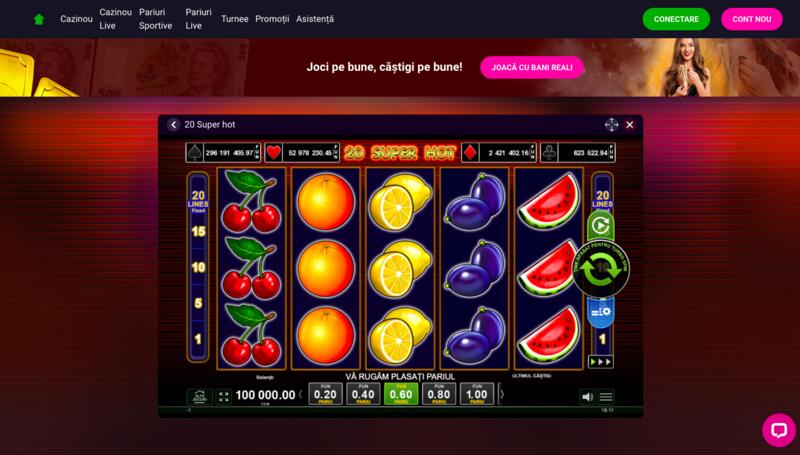
Task: Mute the game sound speaker icon
Action: click(x=587, y=396)
